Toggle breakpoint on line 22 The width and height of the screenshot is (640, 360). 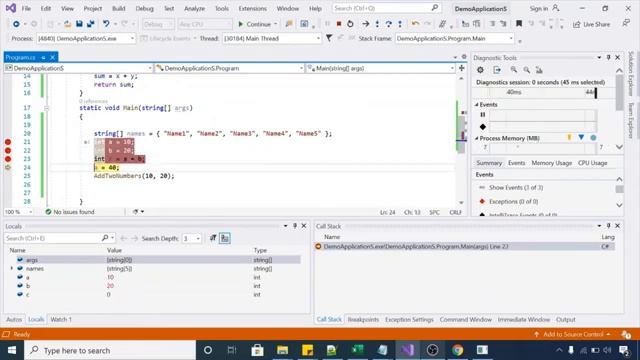[8, 151]
